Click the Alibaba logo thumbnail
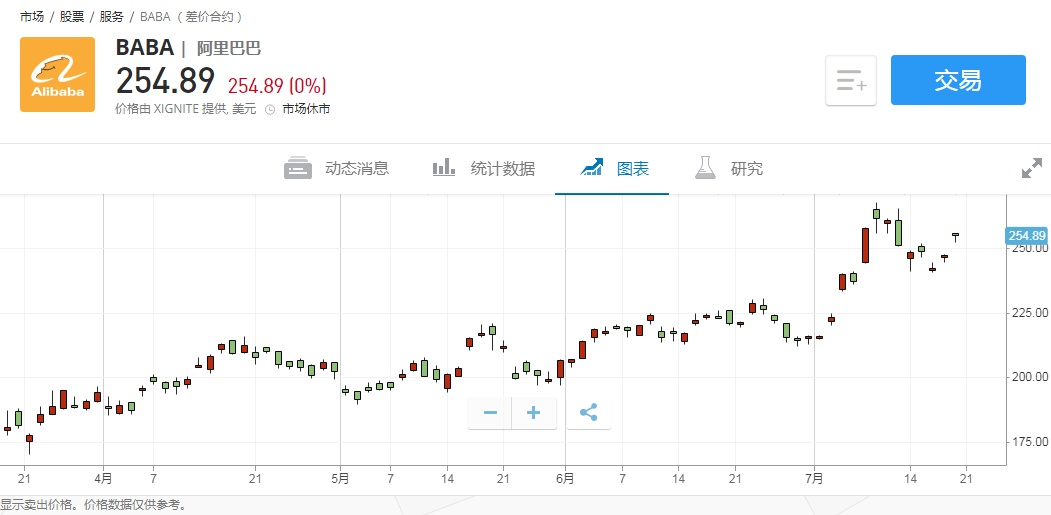1051x515 pixels. pyautogui.click(x=58, y=74)
